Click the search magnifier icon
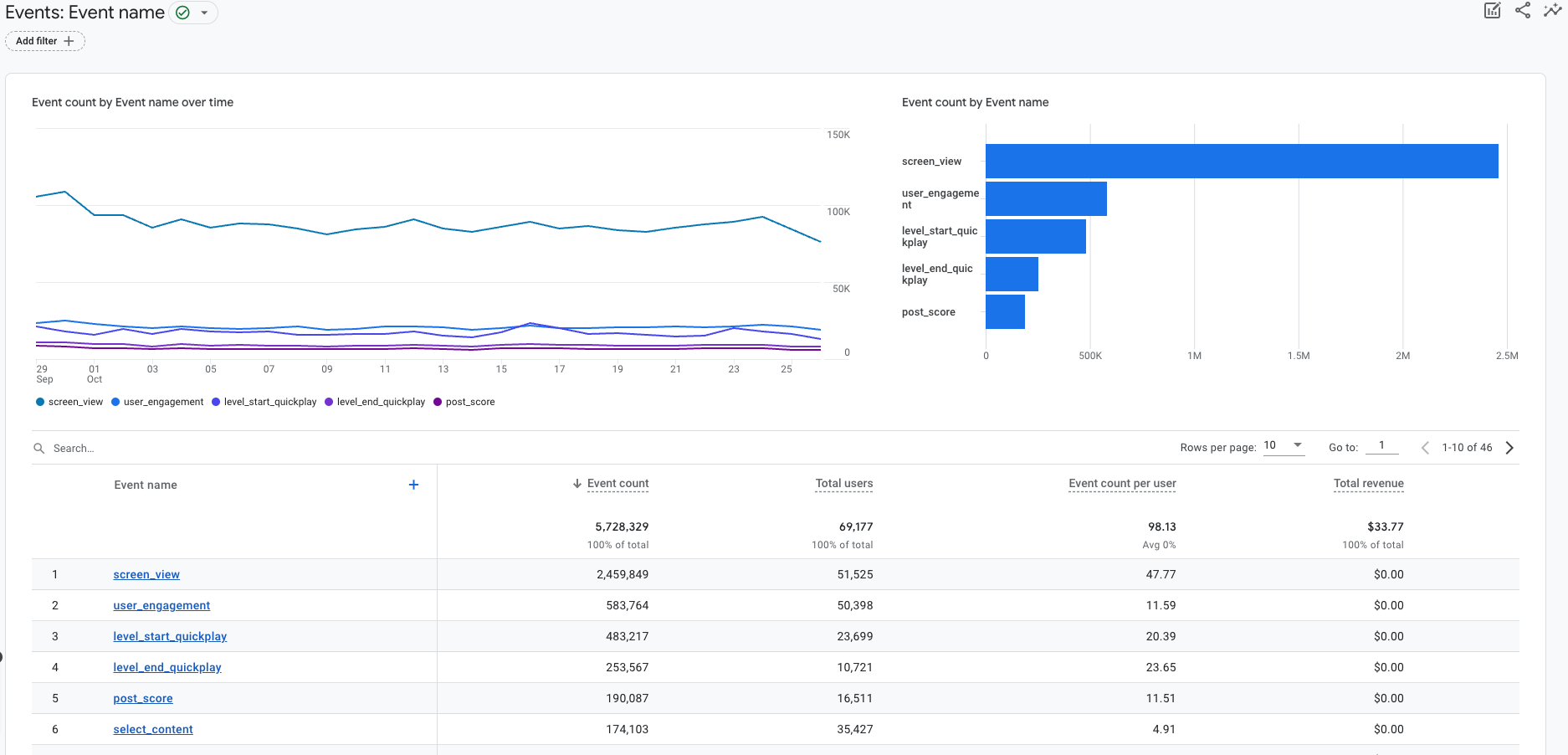Image resolution: width=1568 pixels, height=755 pixels. coord(38,449)
